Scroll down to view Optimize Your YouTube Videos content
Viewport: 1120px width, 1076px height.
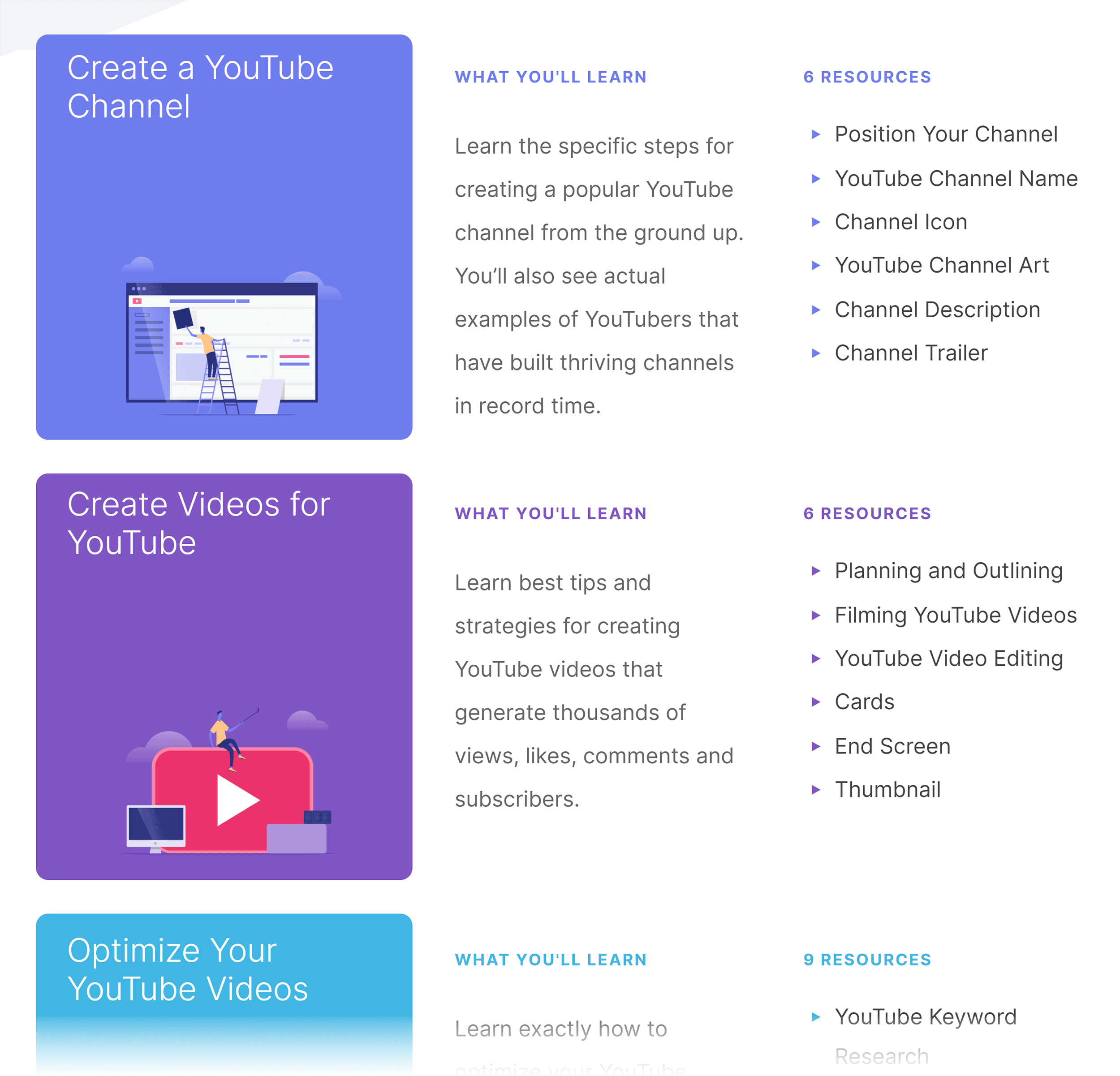[560, 1000]
